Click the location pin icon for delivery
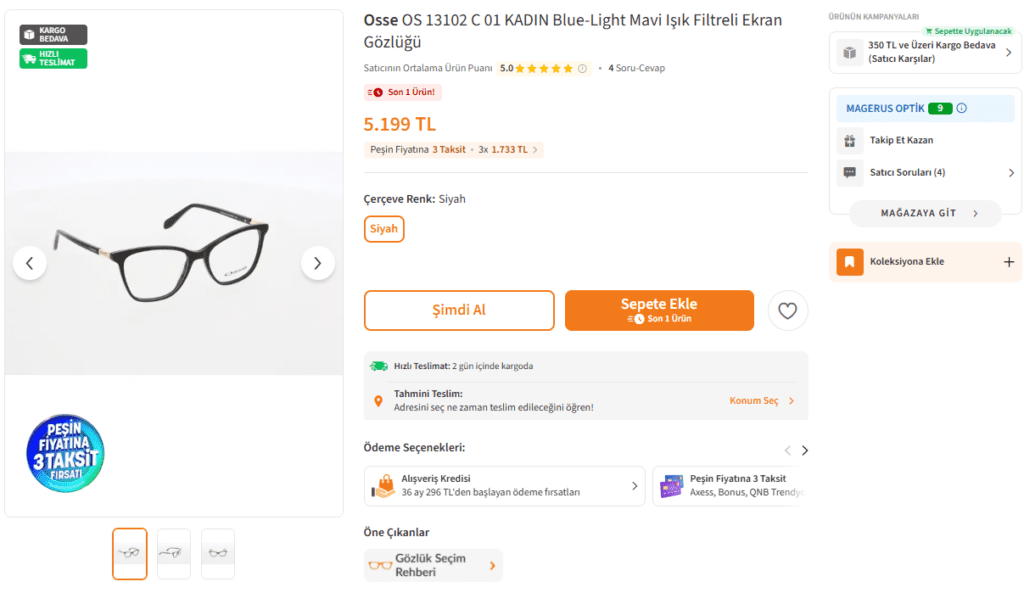Image resolution: width=1024 pixels, height=593 pixels. click(378, 401)
